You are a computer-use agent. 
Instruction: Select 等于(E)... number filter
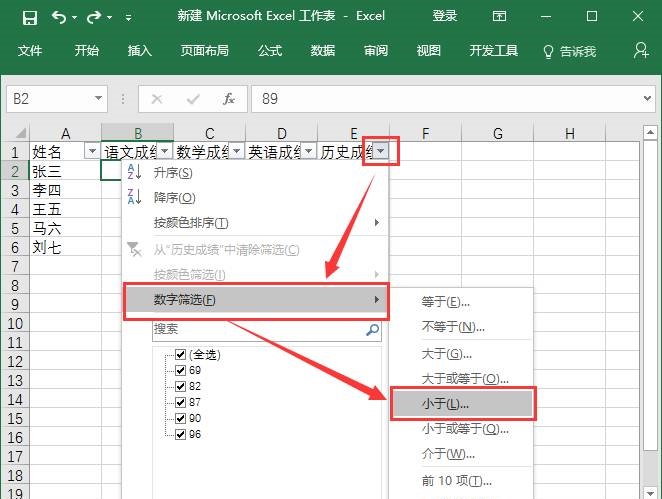462,302
